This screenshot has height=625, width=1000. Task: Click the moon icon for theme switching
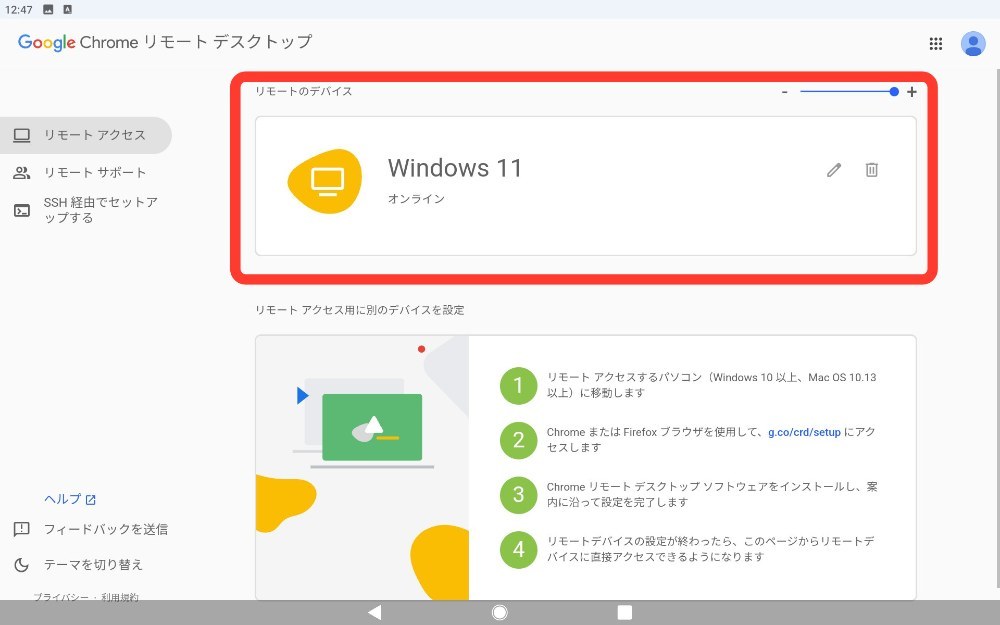[x=22, y=564]
